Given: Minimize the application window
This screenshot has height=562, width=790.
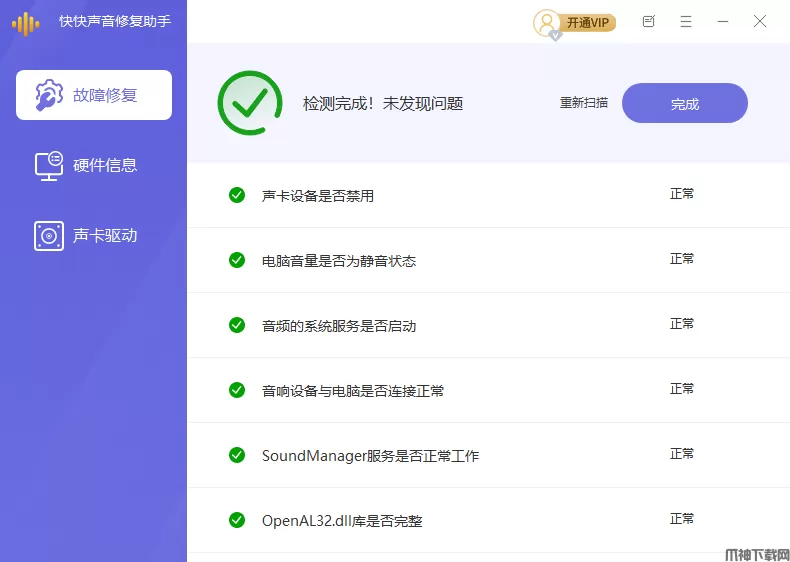Looking at the screenshot, I should [x=723, y=21].
